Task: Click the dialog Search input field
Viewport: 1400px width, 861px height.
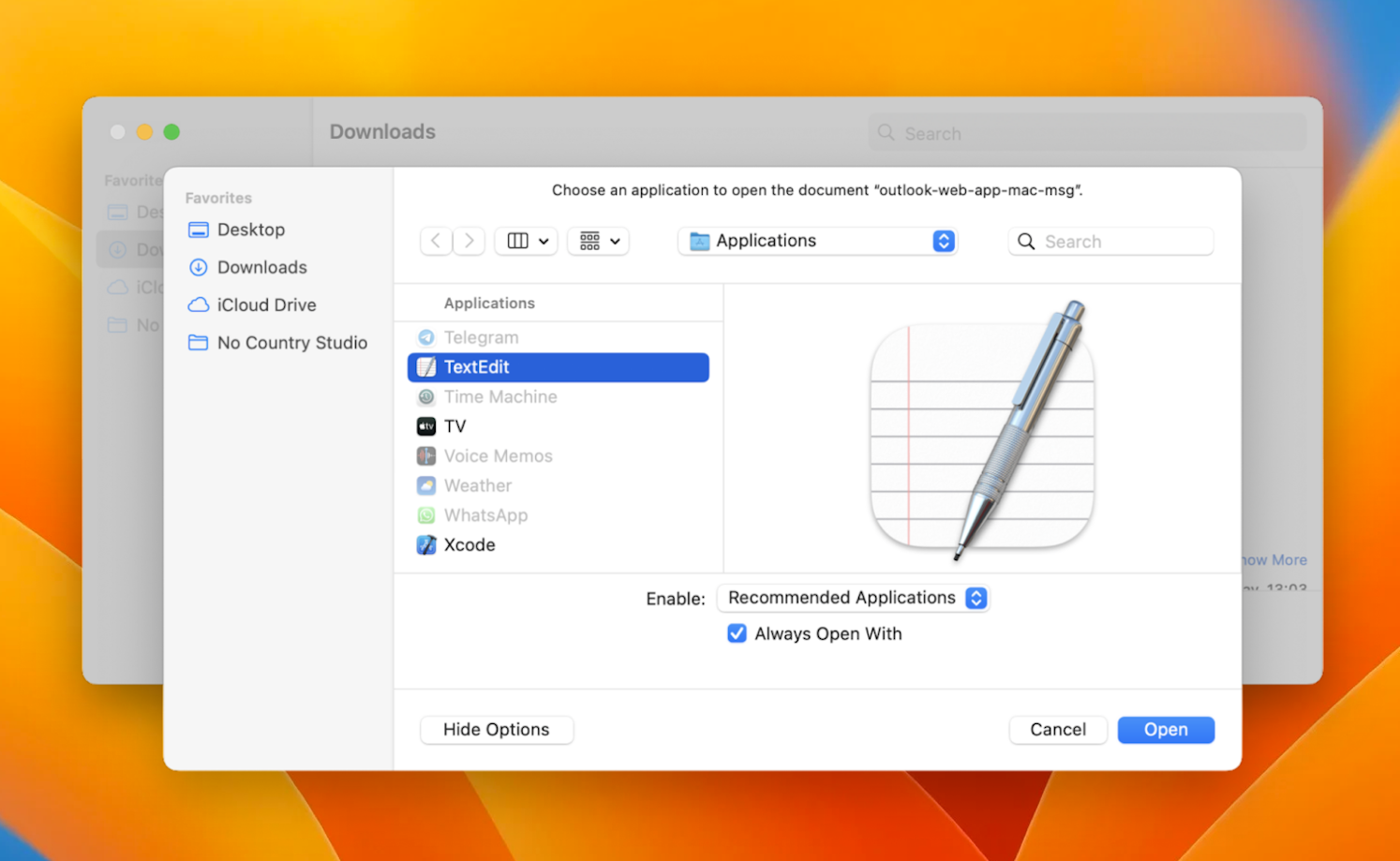Action: click(x=1110, y=242)
